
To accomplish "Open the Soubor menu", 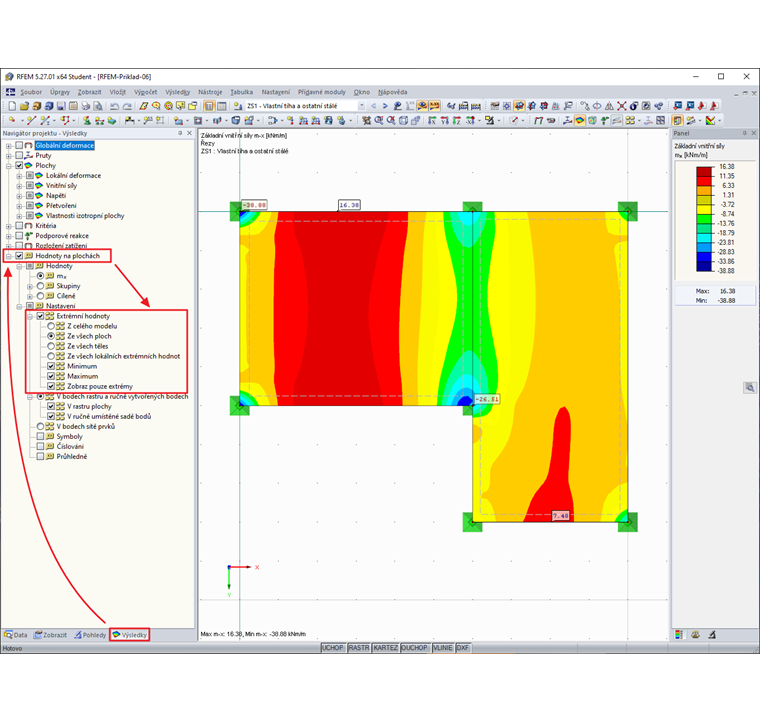I will tap(31, 92).
